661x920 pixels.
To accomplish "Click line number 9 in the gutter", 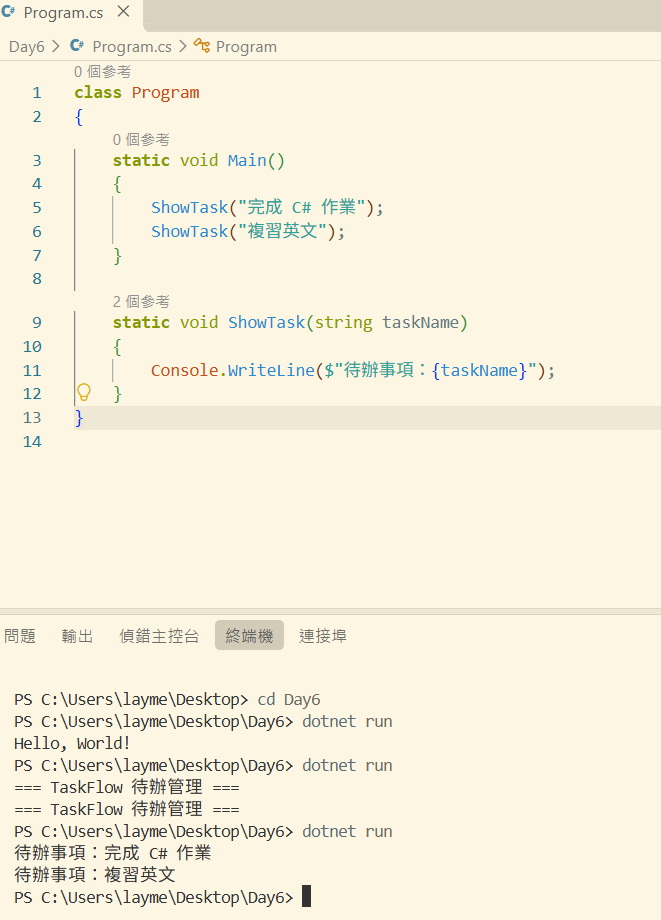I will pyautogui.click(x=37, y=323).
